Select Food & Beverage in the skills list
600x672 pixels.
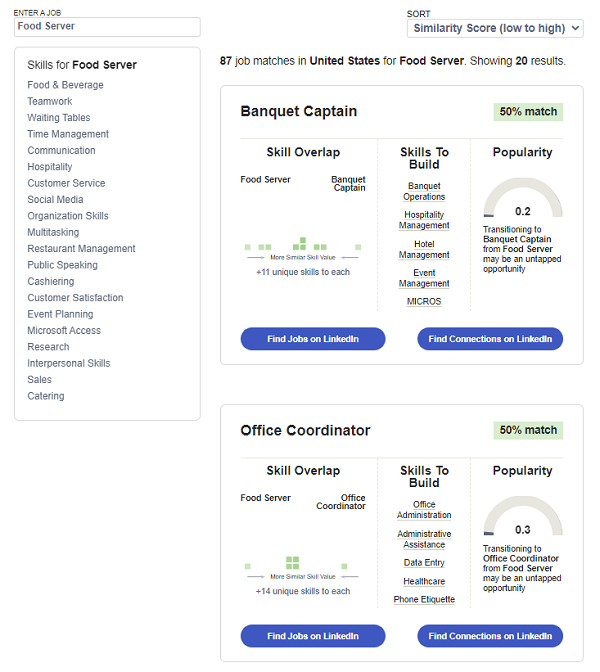[x=66, y=85]
